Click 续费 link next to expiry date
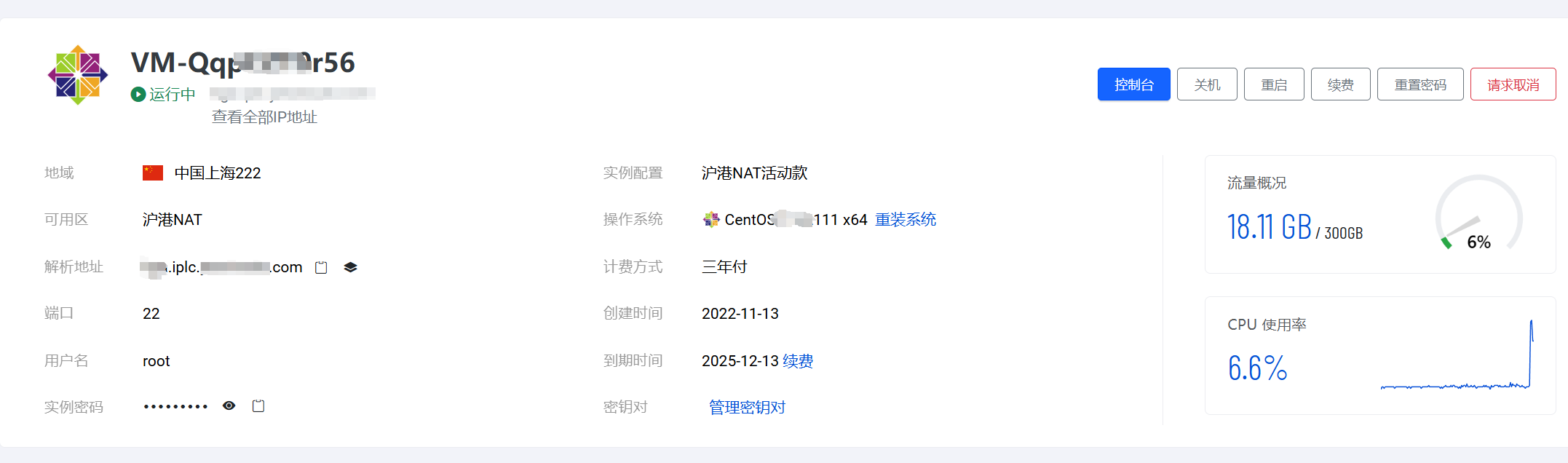1568x463 pixels. (798, 361)
